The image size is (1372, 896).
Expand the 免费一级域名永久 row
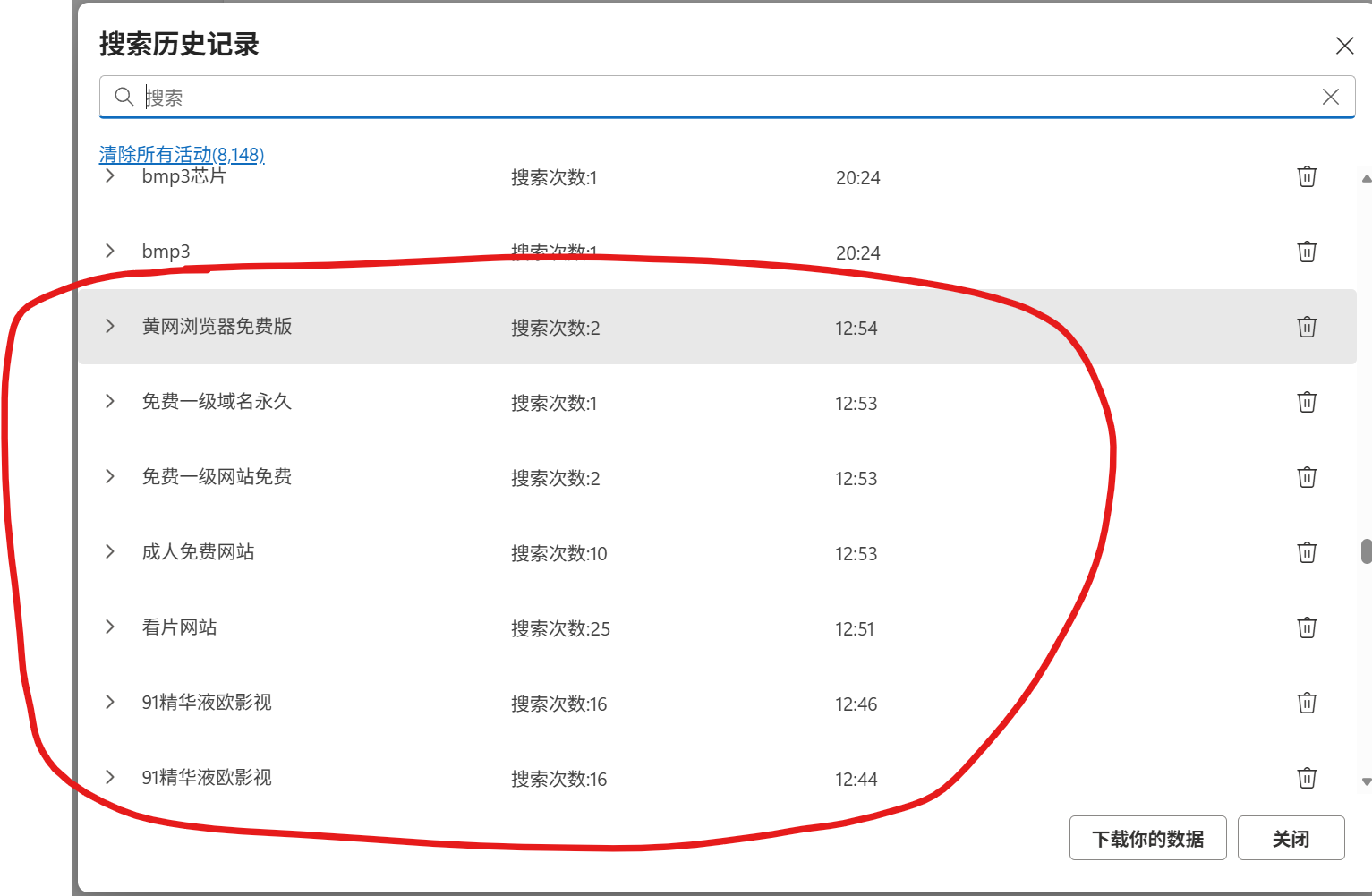point(110,401)
